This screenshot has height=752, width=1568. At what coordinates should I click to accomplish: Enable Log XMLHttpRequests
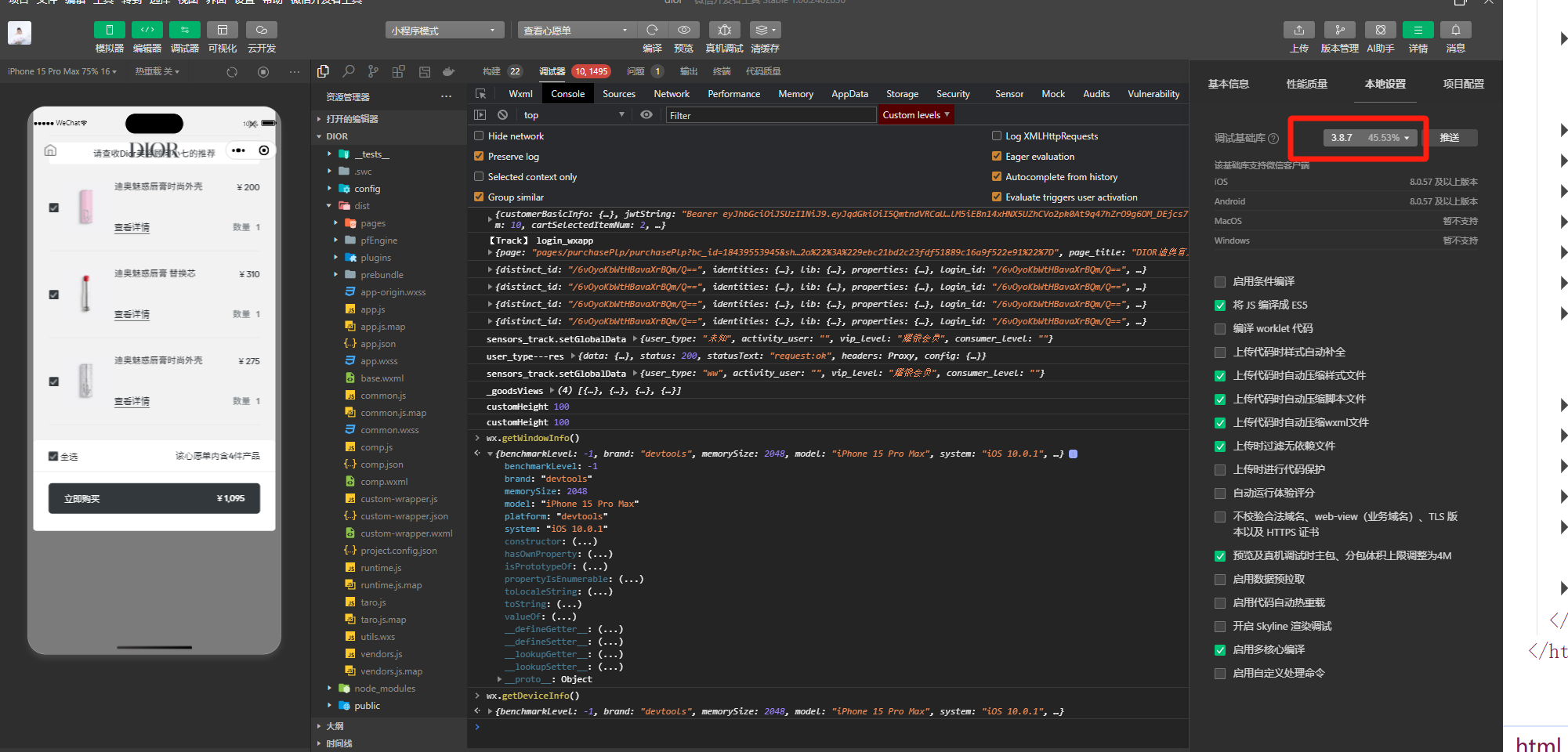point(997,136)
